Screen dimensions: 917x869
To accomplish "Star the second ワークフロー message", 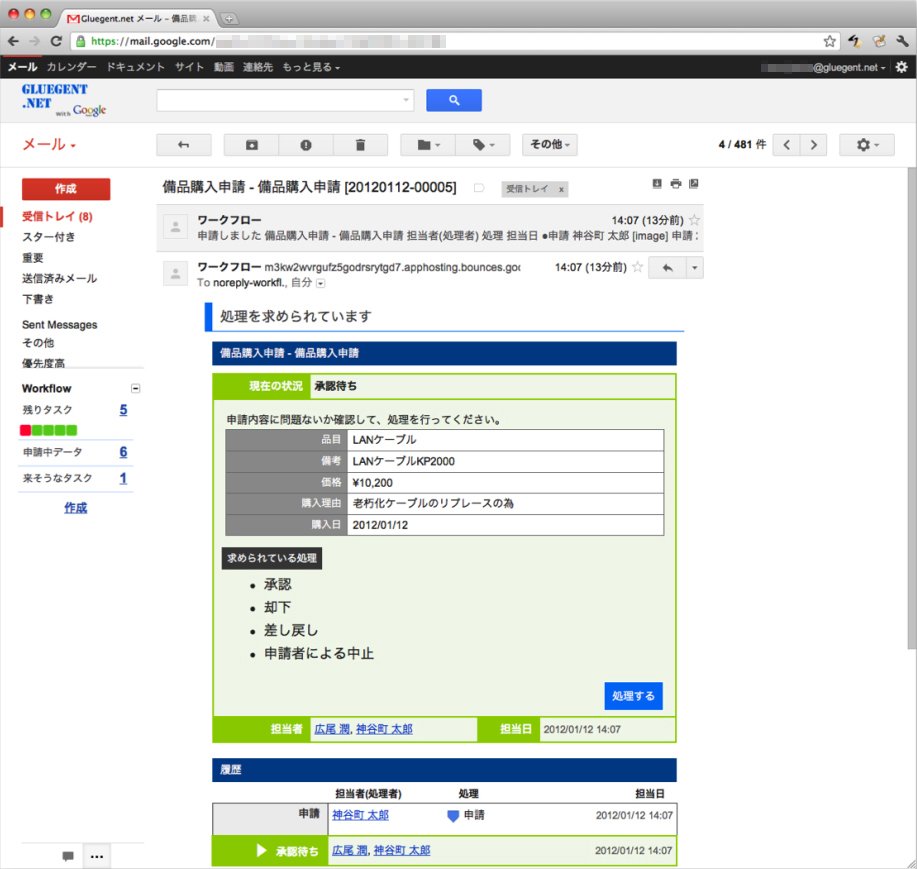I will (x=637, y=267).
